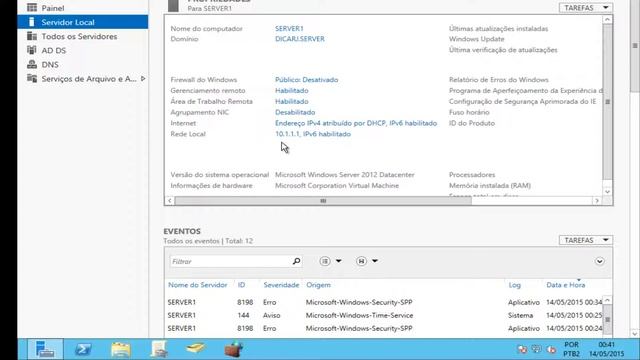The height and width of the screenshot is (360, 640).
Task: Sort events by ID column
Action: [x=242, y=285]
